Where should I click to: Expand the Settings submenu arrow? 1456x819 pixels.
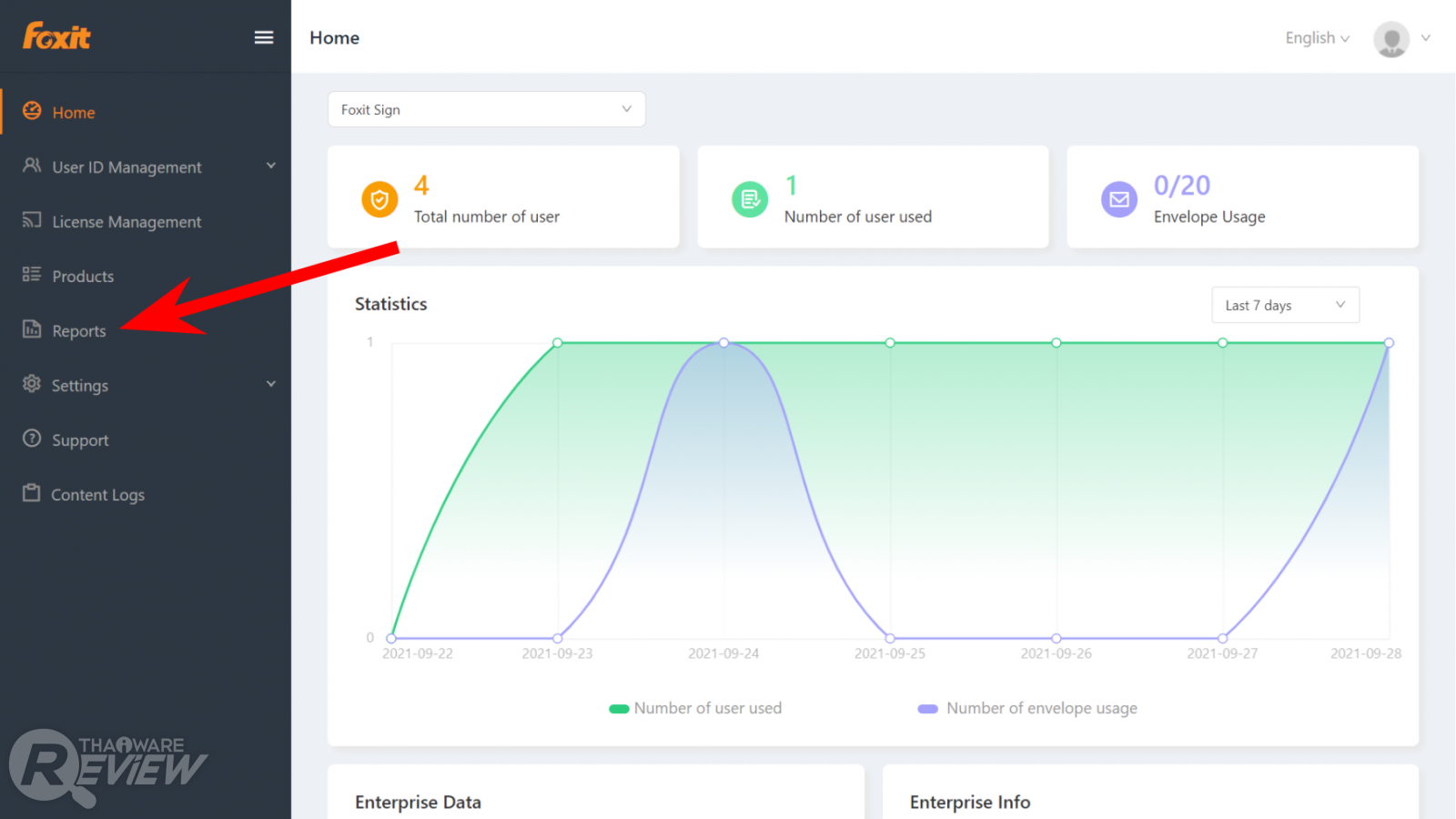click(x=271, y=384)
